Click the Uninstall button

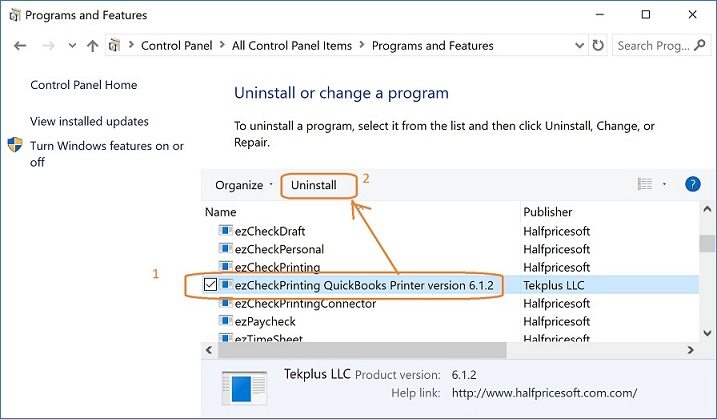coord(321,185)
